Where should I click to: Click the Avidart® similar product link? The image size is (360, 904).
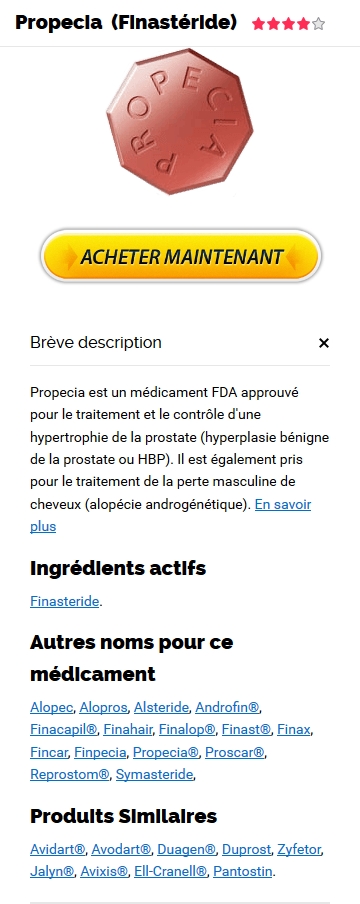(58, 849)
